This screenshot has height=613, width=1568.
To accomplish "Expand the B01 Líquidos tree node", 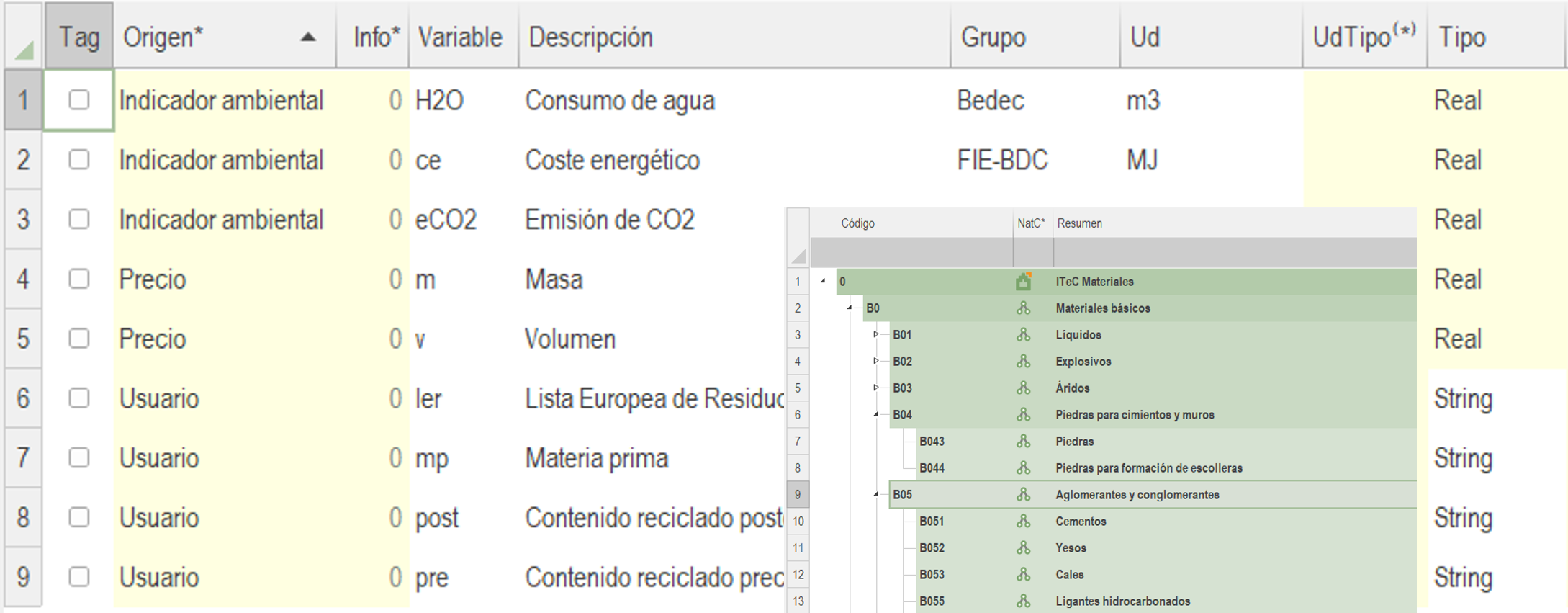I will [x=876, y=334].
